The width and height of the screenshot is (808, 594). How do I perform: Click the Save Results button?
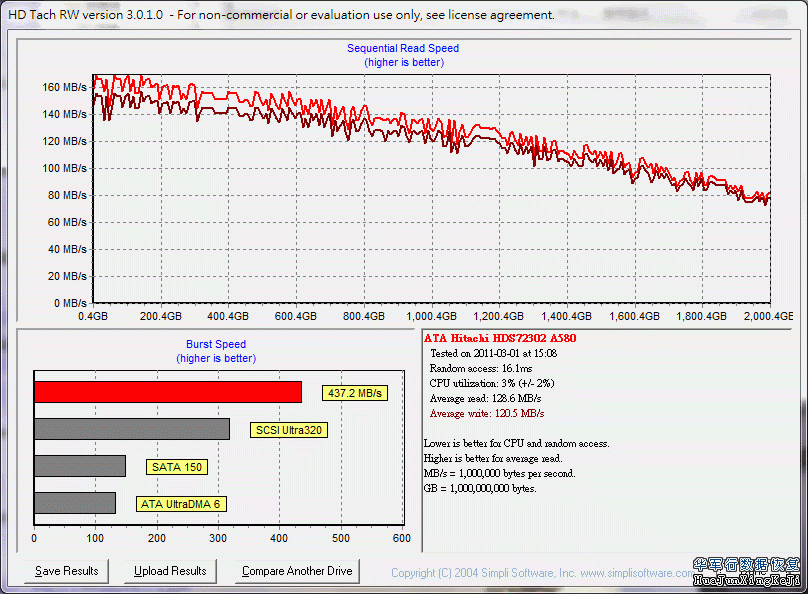(x=67, y=571)
